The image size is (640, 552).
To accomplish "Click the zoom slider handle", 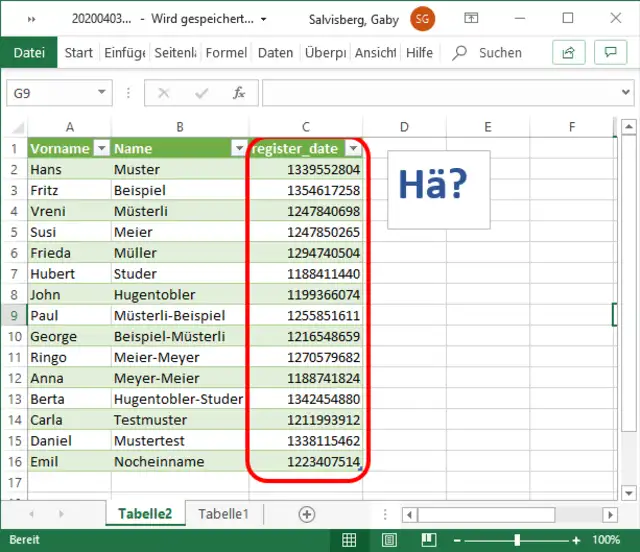I will pos(517,540).
